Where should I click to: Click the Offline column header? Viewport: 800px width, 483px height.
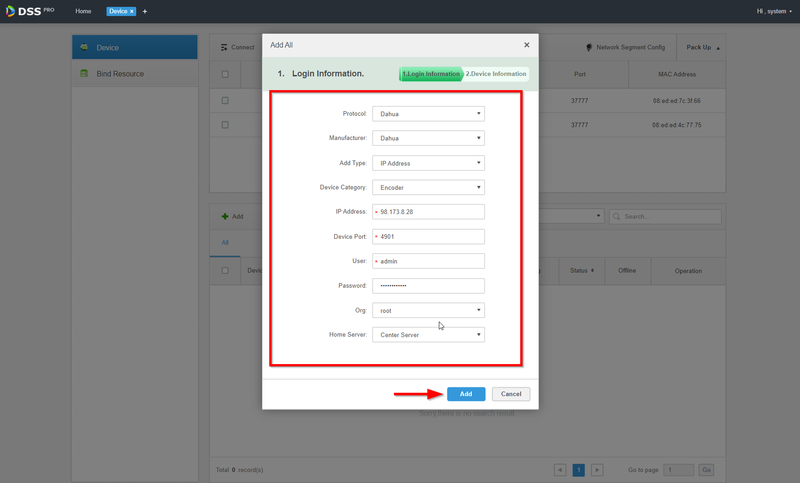(627, 271)
